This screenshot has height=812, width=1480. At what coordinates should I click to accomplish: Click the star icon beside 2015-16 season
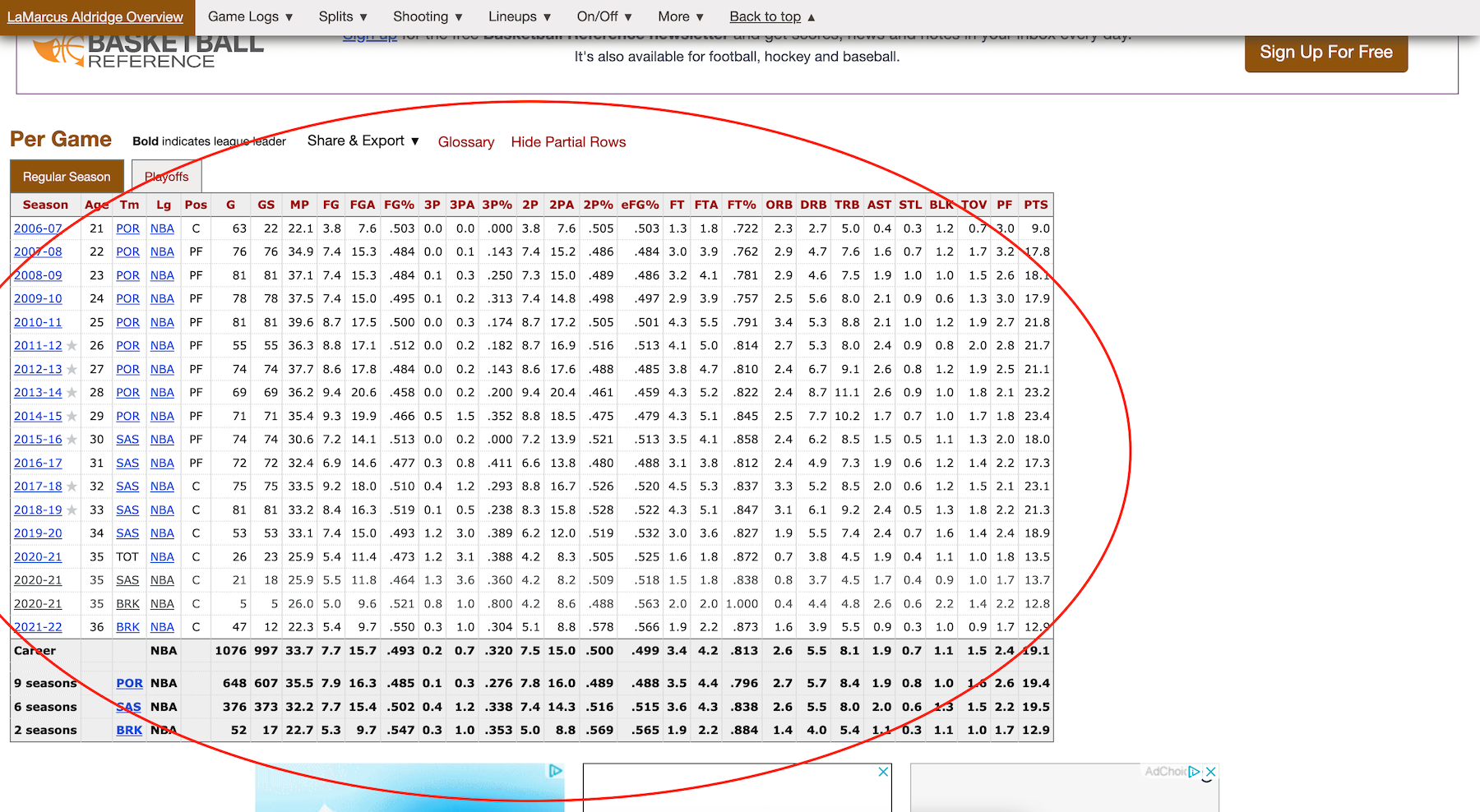point(72,440)
